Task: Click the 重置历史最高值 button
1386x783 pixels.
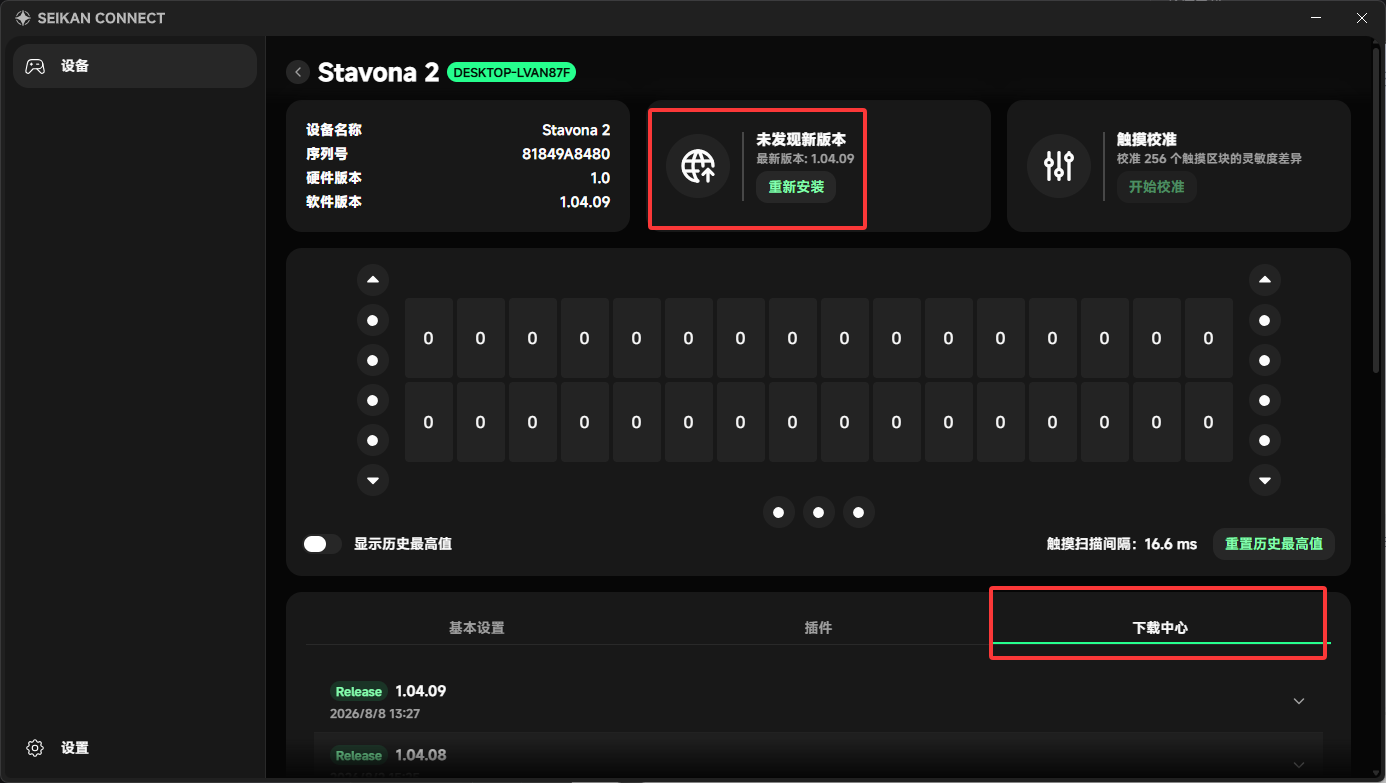Action: pyautogui.click(x=1274, y=544)
